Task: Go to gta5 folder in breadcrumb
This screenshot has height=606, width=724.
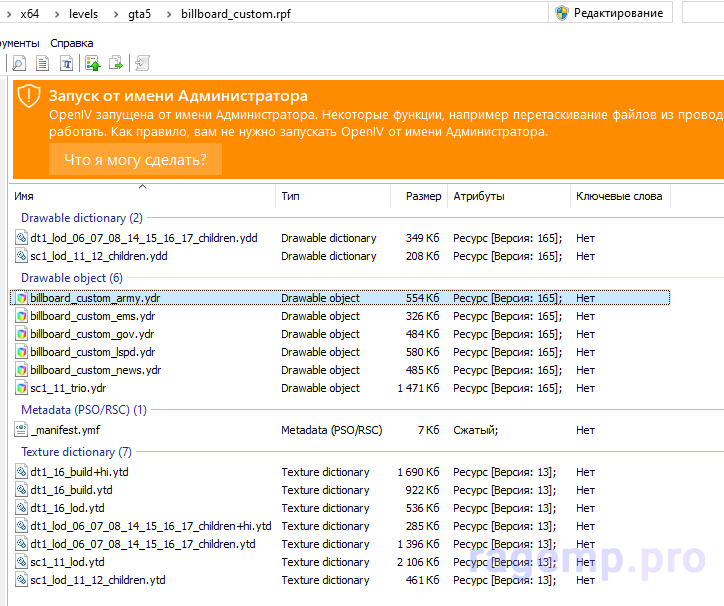Action: (141, 13)
